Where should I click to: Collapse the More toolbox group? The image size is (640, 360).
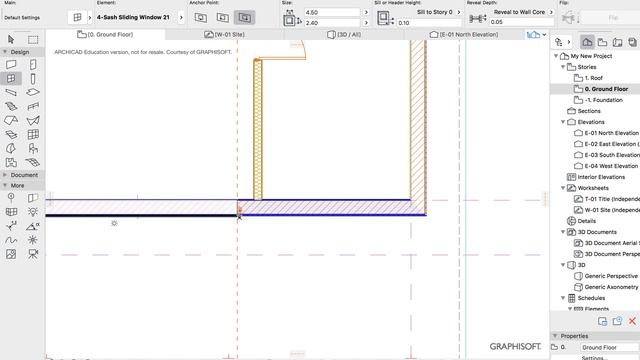click(x=5, y=185)
